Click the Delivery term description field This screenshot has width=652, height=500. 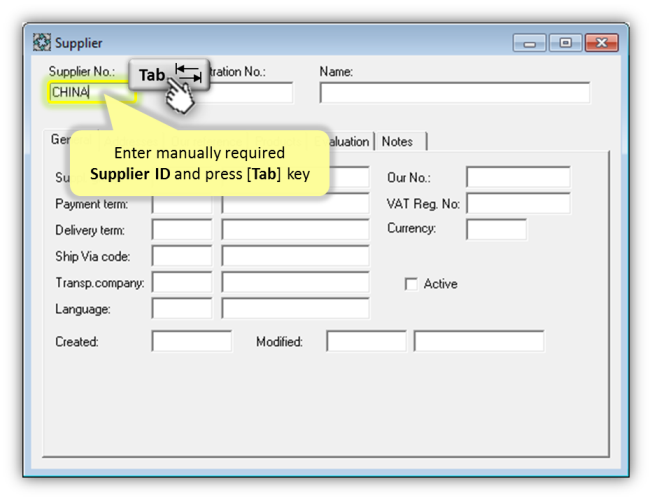[295, 230]
